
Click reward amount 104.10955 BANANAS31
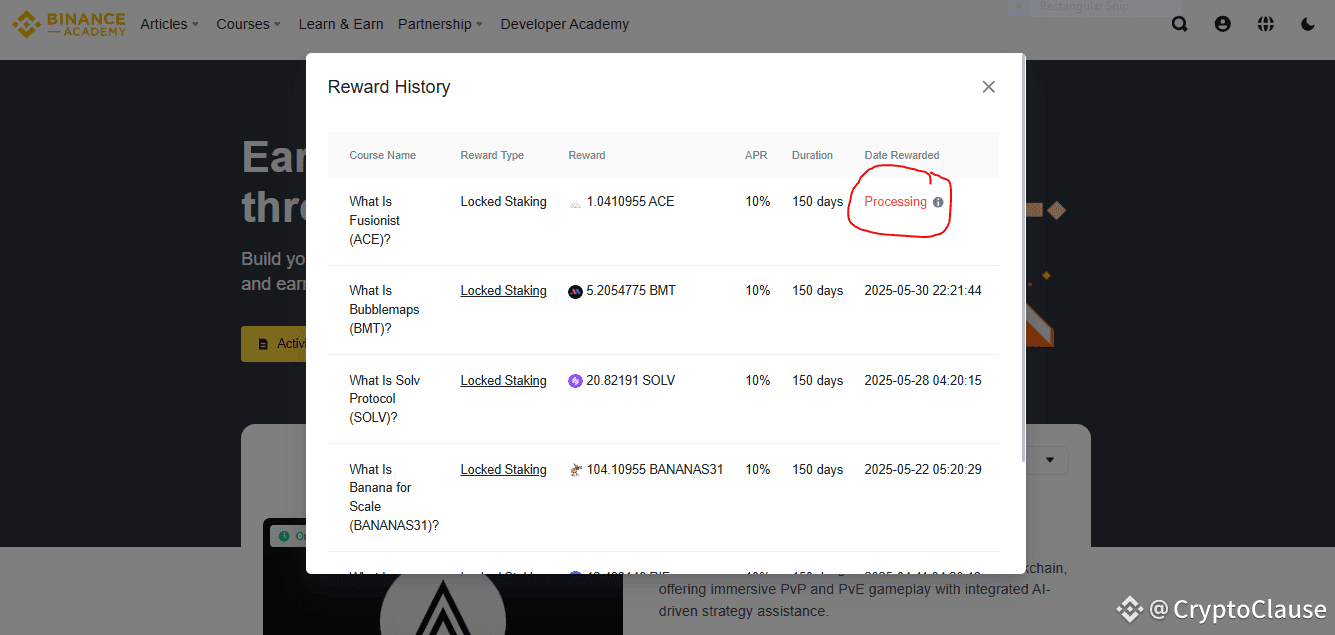tap(655, 470)
